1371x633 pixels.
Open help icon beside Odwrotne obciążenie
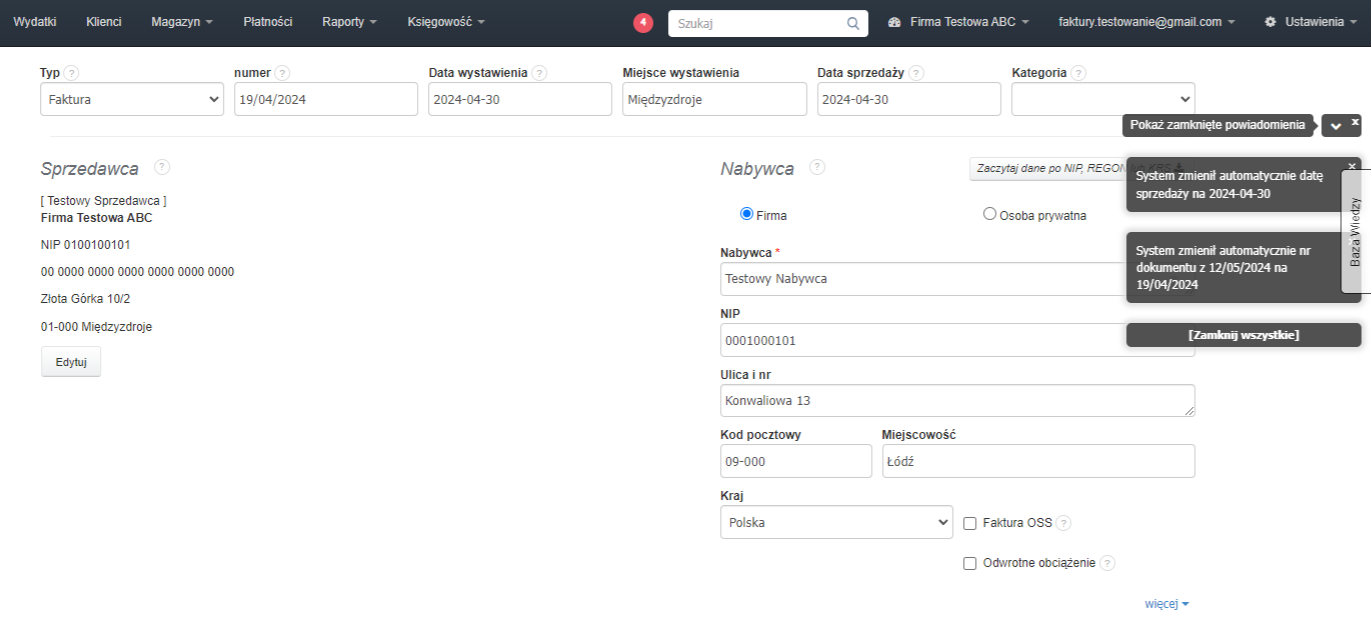tap(1107, 563)
